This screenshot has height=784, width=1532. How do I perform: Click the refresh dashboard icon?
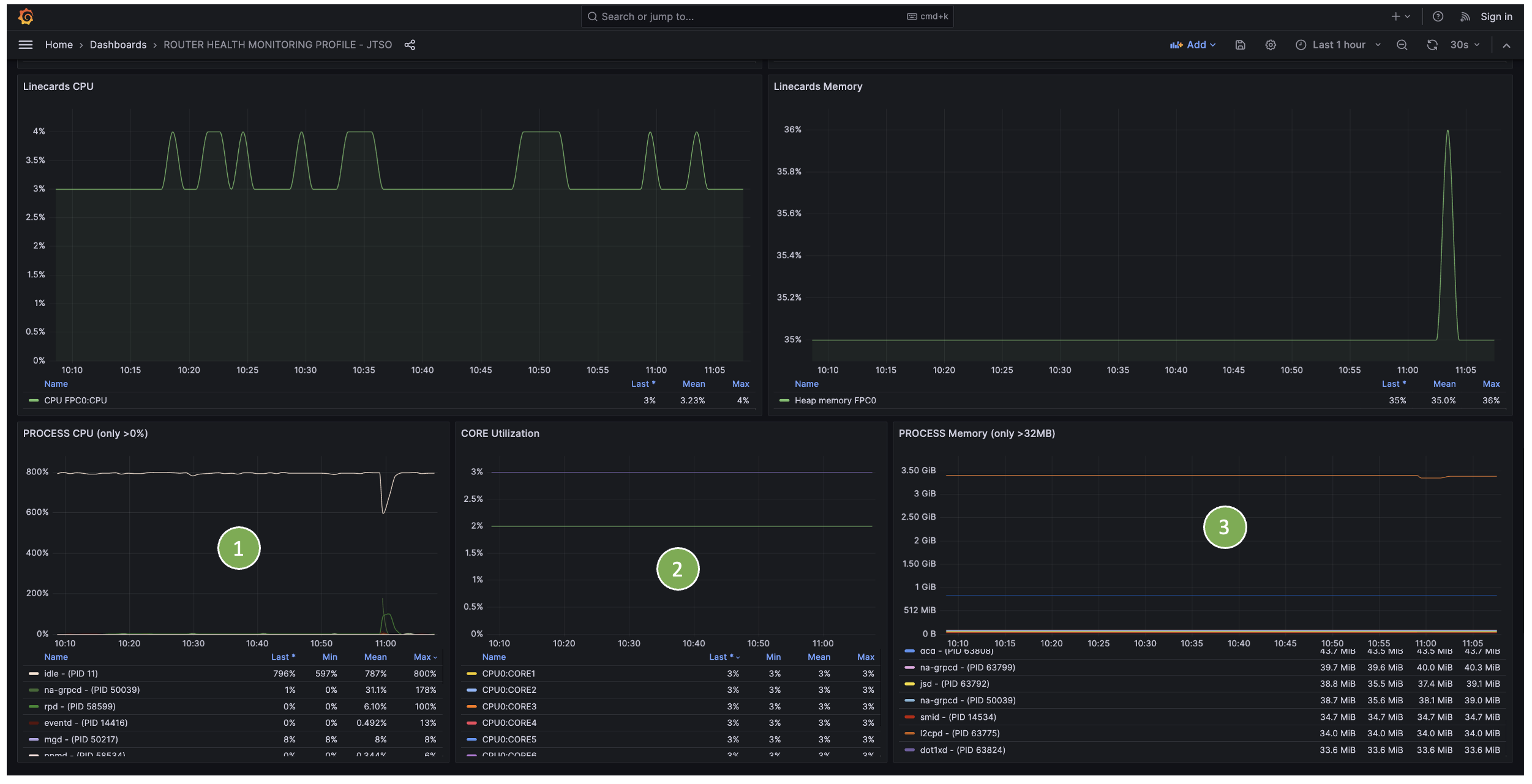(1432, 45)
